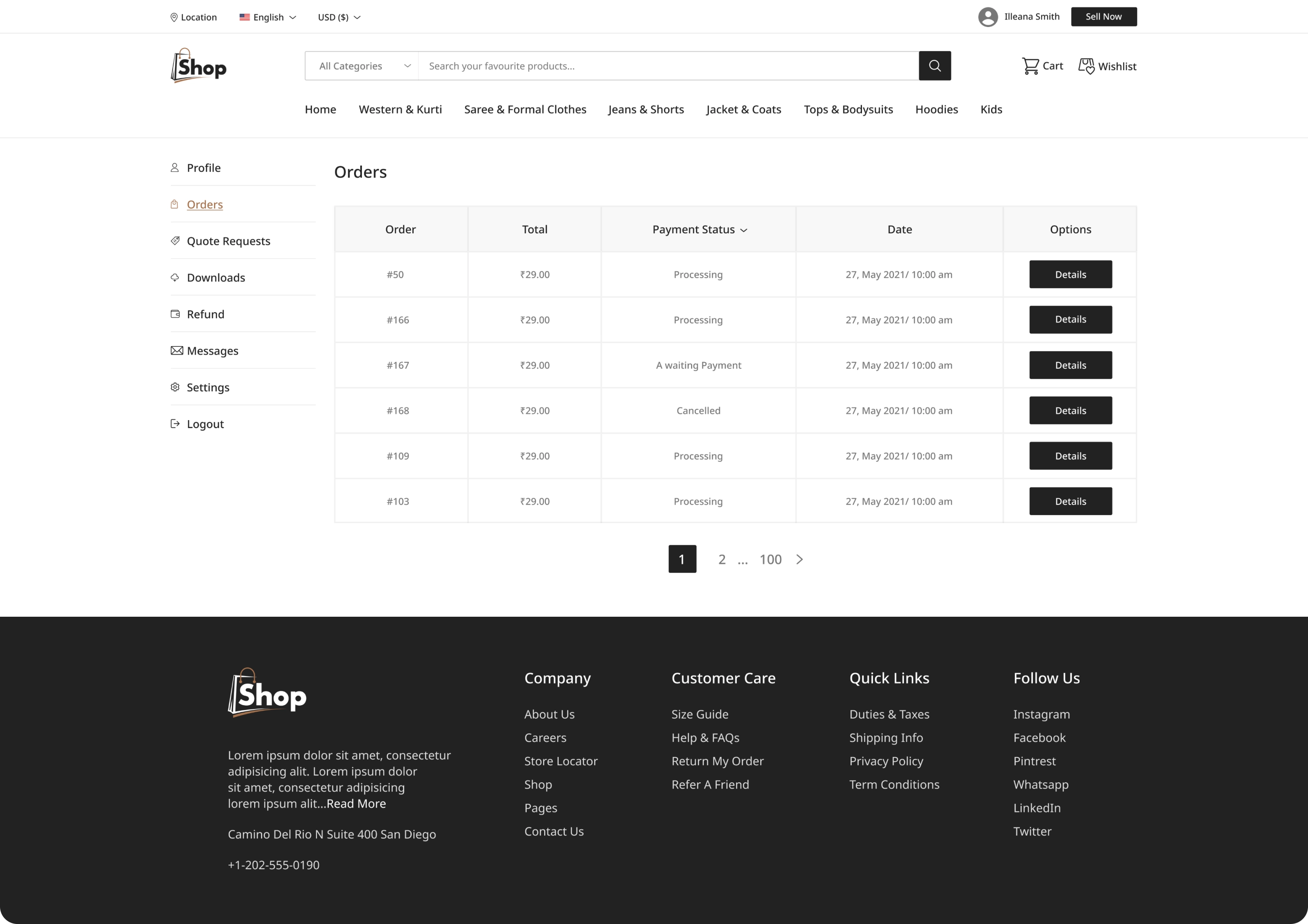View Details for order #167
This screenshot has height=924, width=1308.
pos(1070,365)
